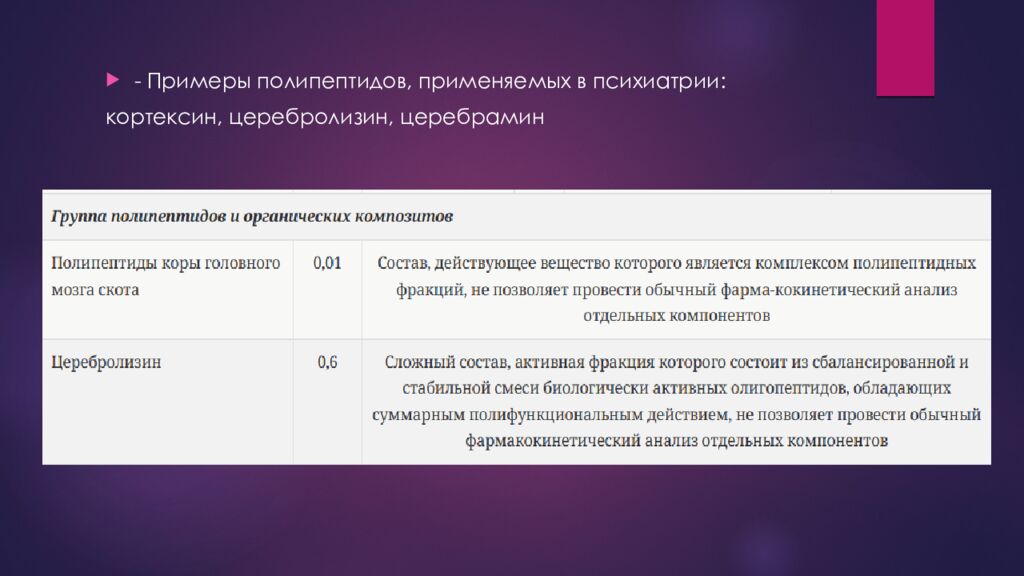
Task: Click the value "0,01" in the table
Action: (x=327, y=263)
